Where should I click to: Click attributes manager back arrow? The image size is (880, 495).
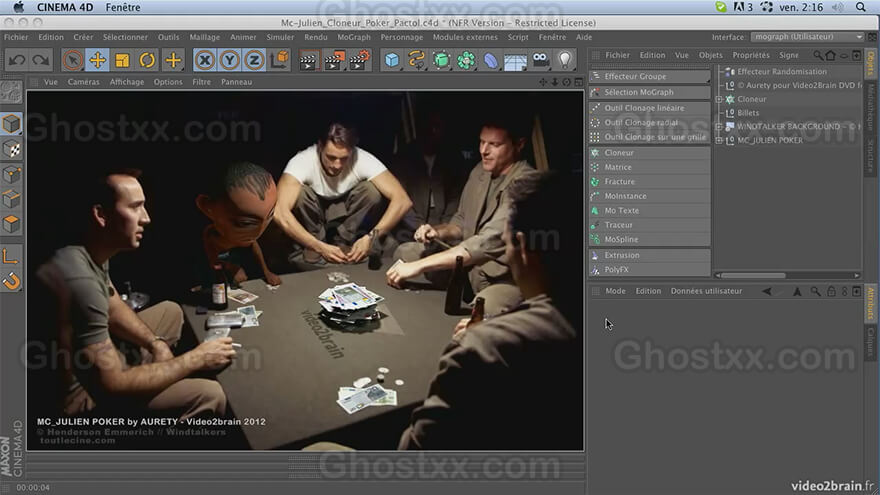pyautogui.click(x=766, y=291)
